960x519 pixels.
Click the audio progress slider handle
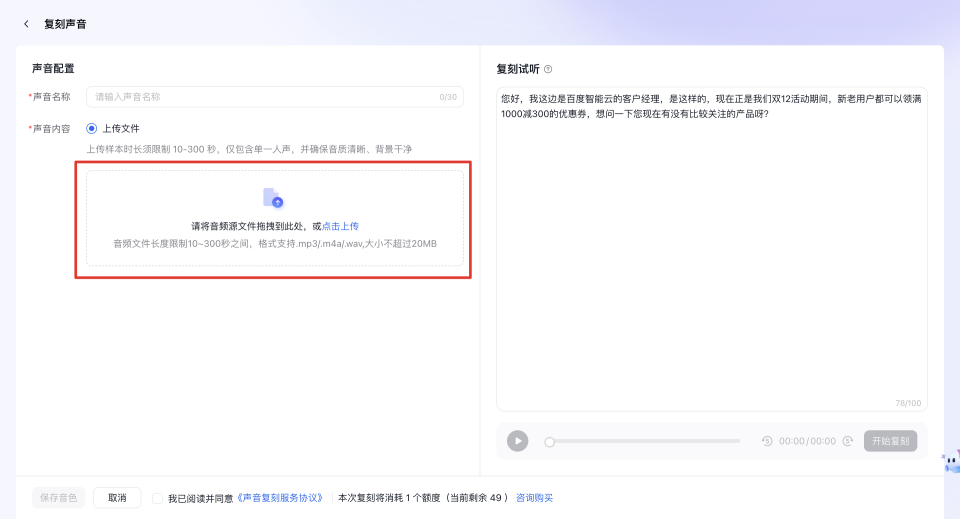(549, 441)
